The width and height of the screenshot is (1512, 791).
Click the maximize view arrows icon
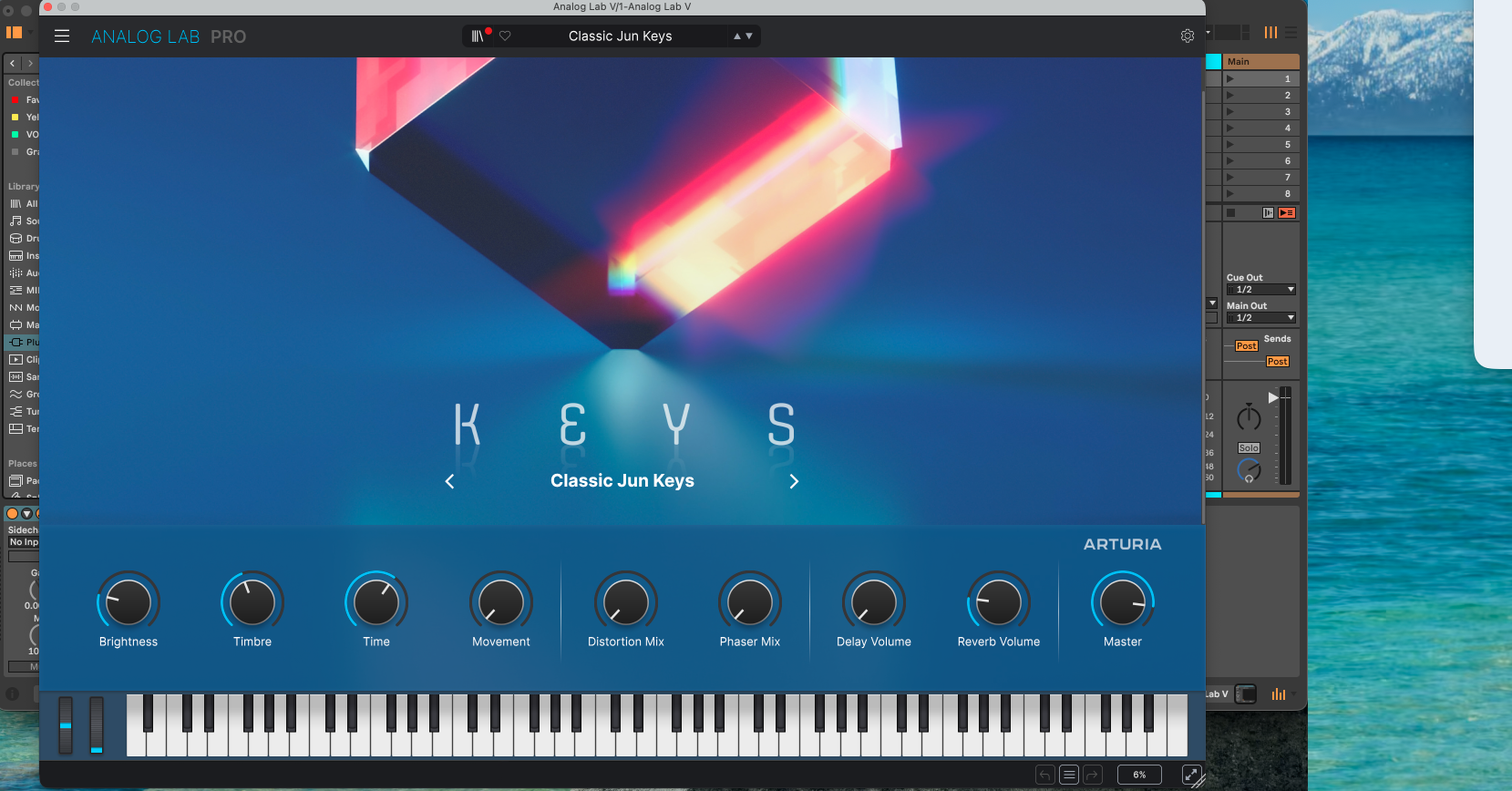coord(1191,775)
